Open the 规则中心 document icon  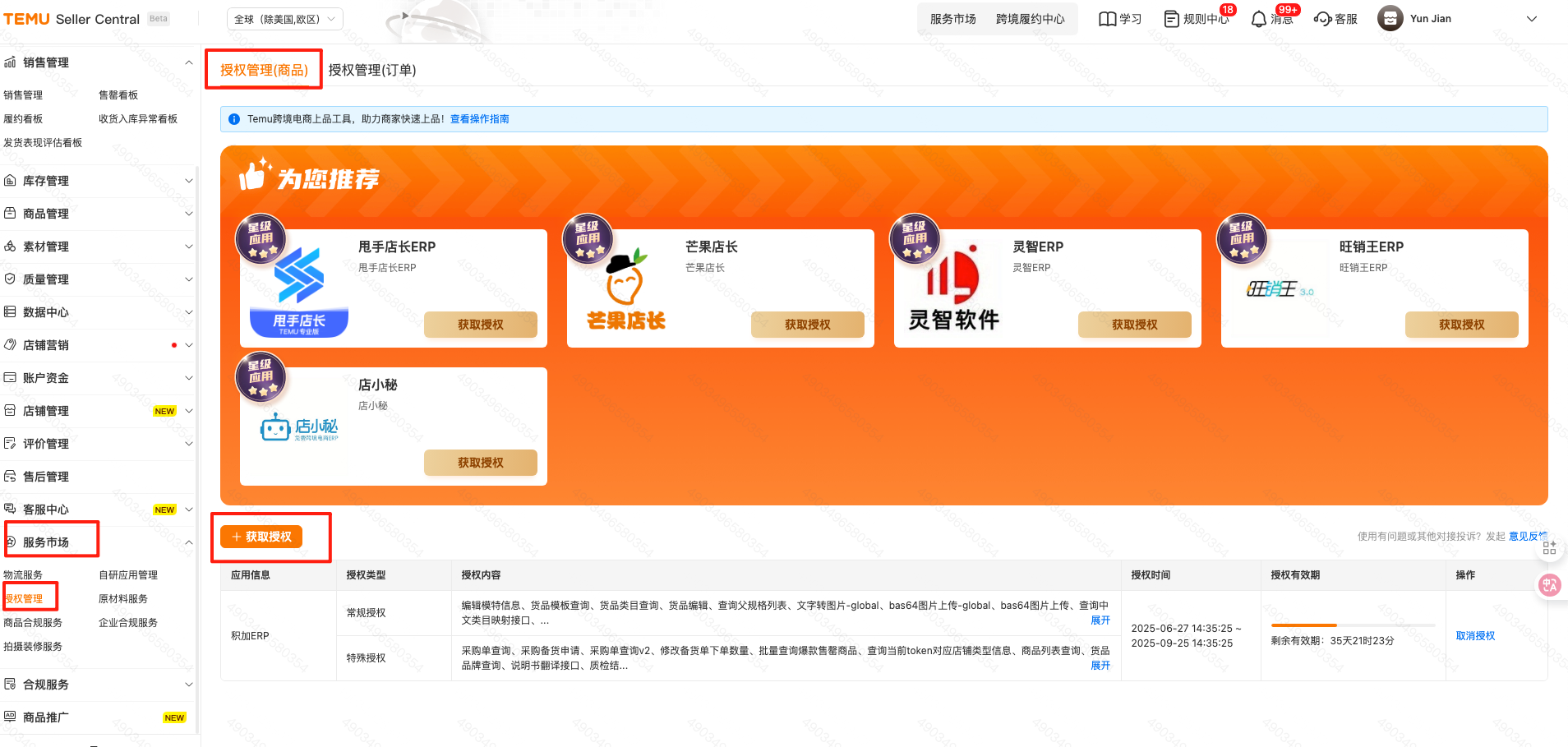pos(1172,19)
